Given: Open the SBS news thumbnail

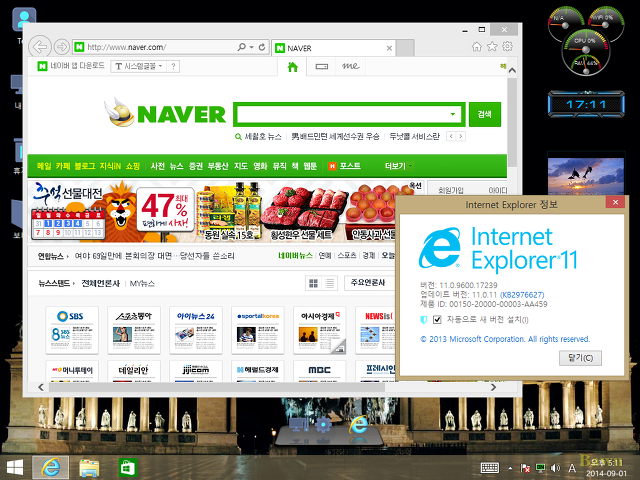Looking at the screenshot, I should 72,330.
